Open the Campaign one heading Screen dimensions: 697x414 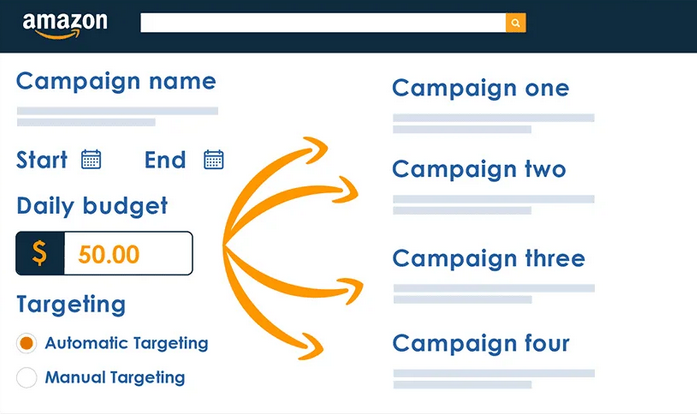(481, 88)
